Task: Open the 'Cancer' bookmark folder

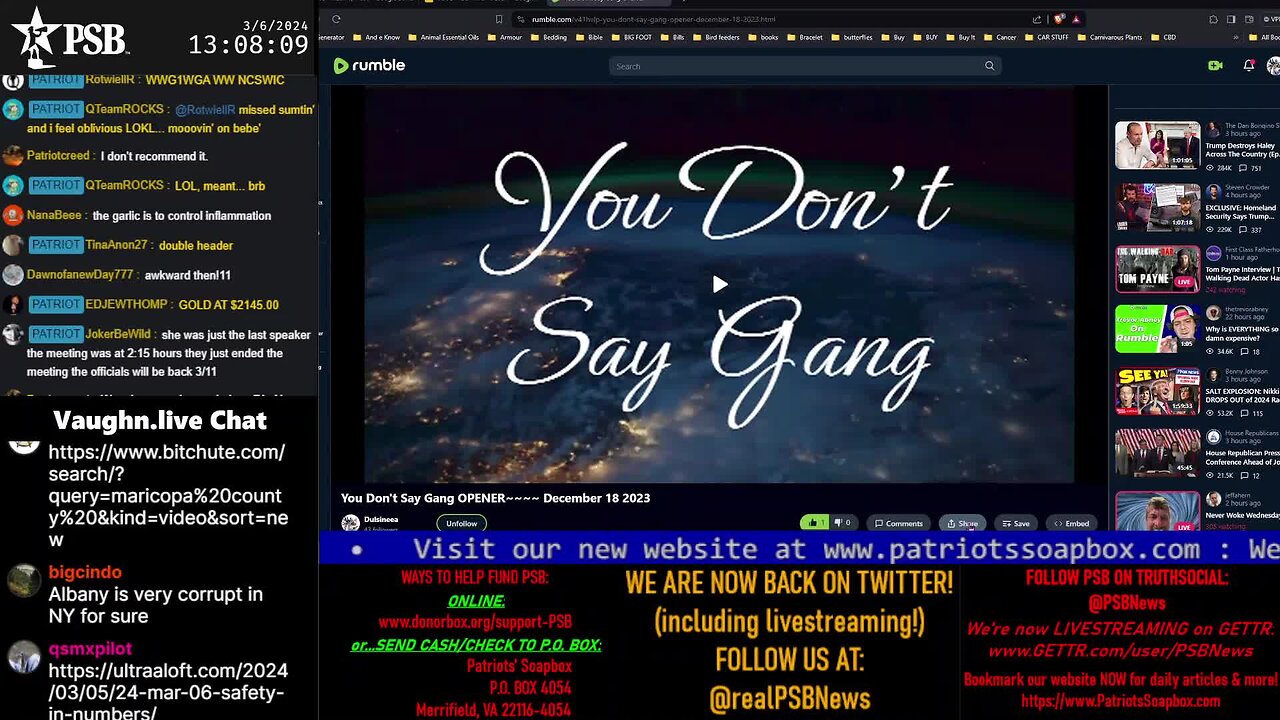Action: coord(1000,37)
